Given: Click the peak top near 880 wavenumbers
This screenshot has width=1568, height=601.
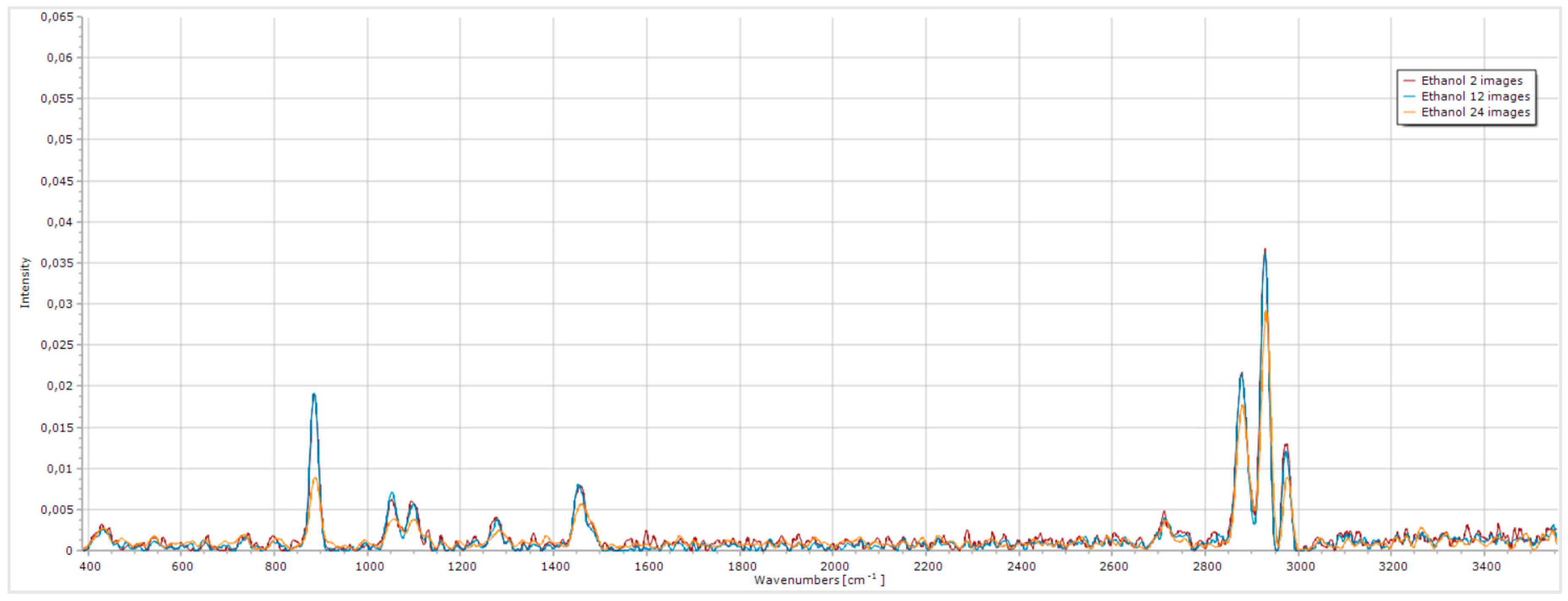Looking at the screenshot, I should click(314, 395).
